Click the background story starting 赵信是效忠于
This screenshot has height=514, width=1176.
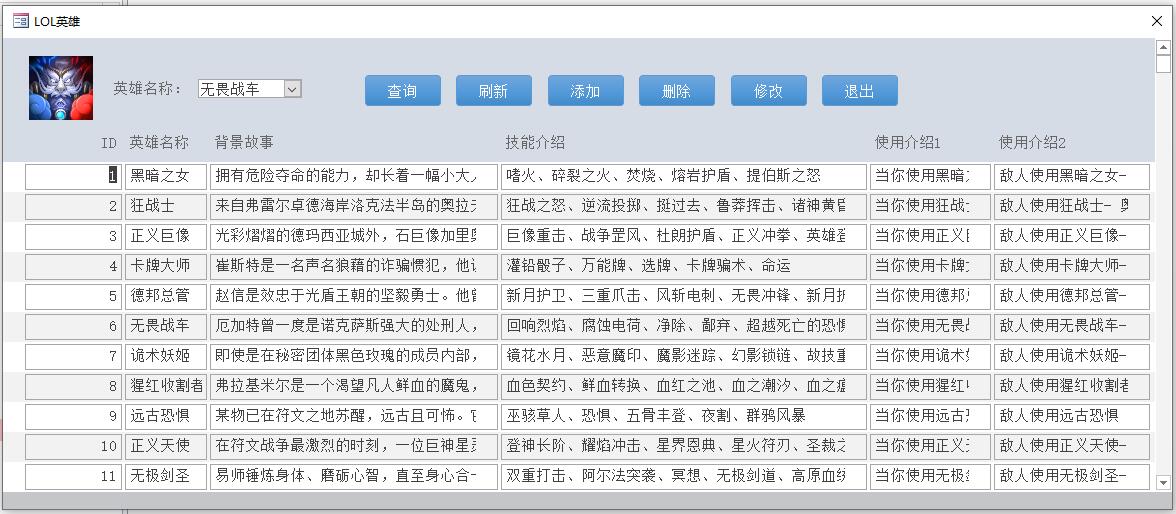pyautogui.click(x=354, y=296)
